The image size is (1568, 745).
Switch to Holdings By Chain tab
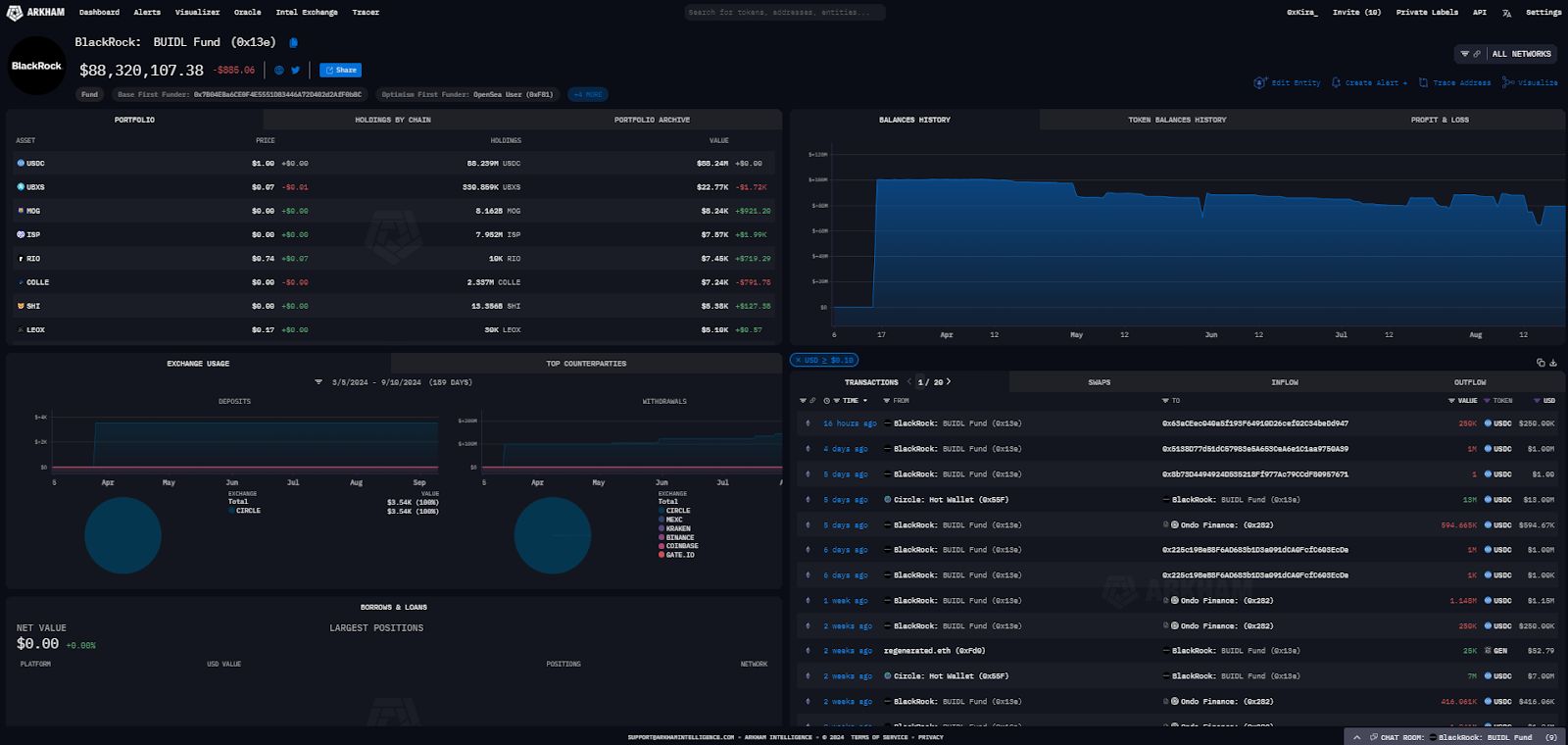(x=392, y=120)
